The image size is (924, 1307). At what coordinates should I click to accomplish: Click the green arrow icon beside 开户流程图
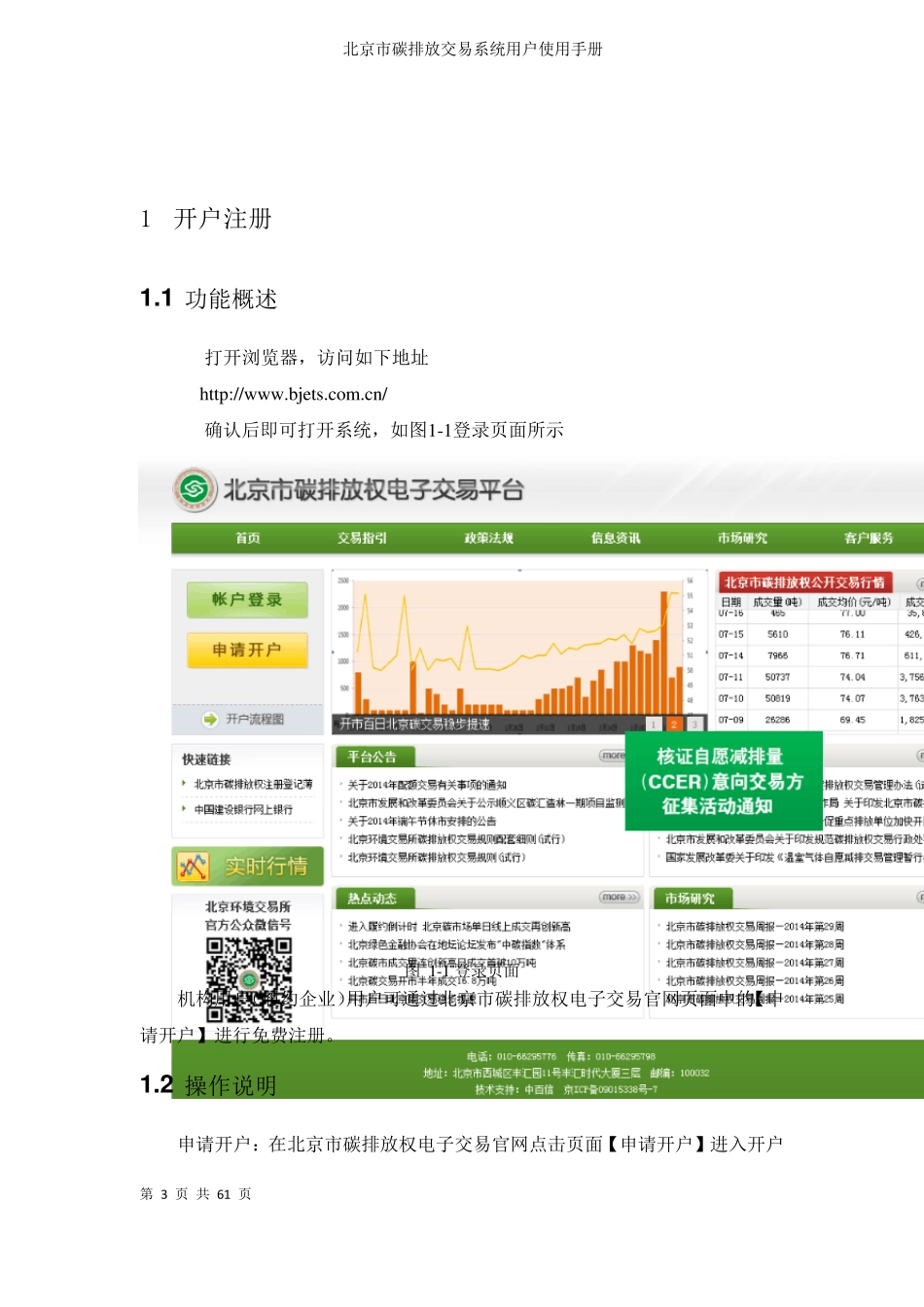(210, 719)
